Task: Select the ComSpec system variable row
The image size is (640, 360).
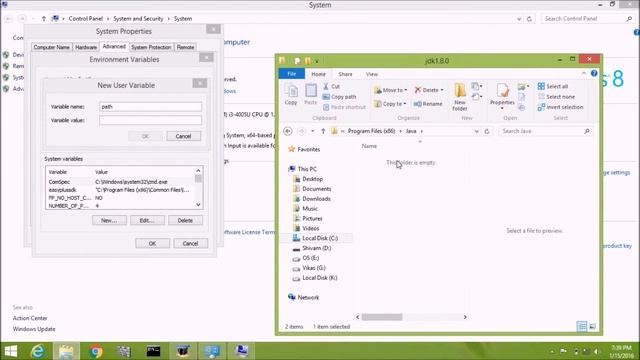Action: [x=120, y=182]
